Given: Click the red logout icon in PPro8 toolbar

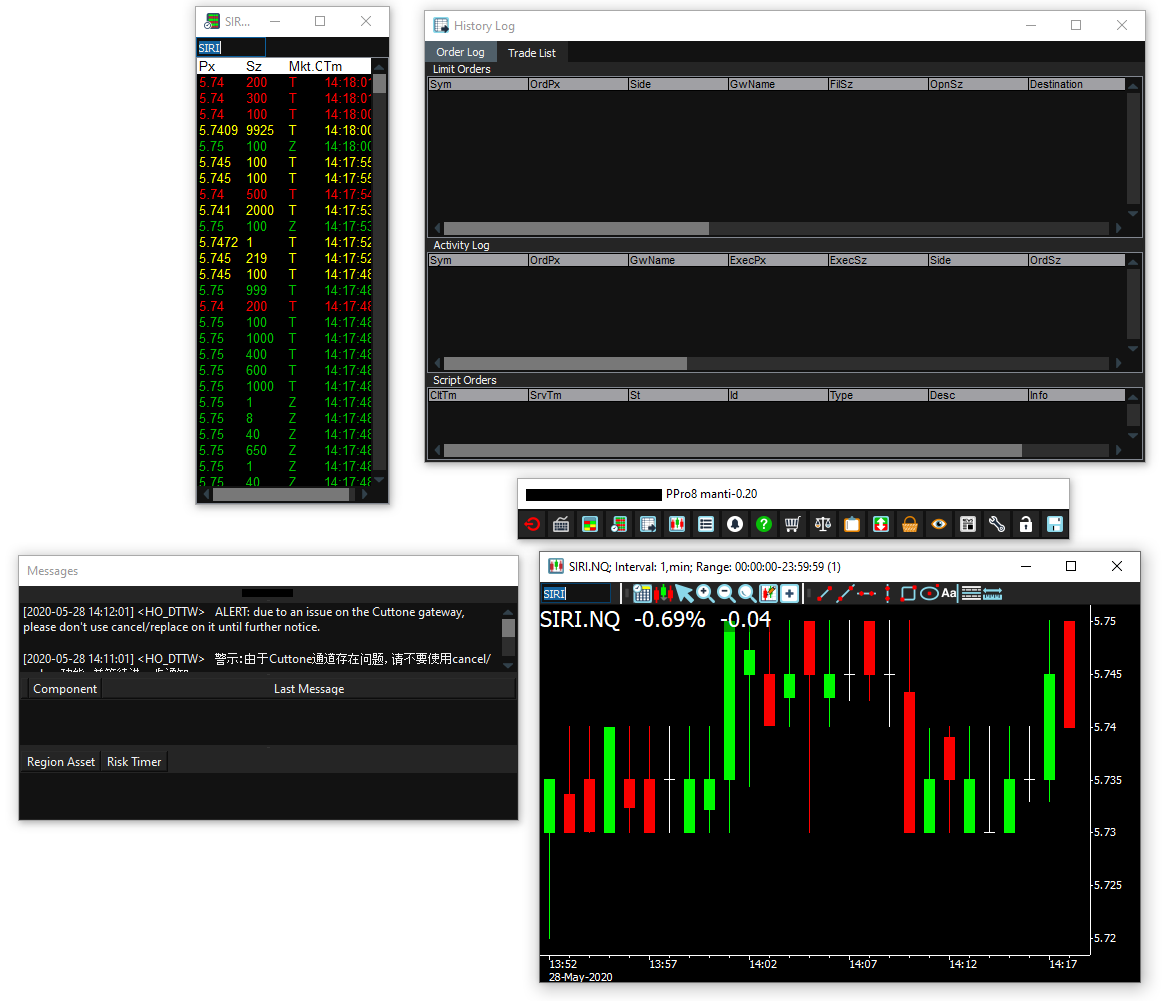Looking at the screenshot, I should tap(532, 524).
